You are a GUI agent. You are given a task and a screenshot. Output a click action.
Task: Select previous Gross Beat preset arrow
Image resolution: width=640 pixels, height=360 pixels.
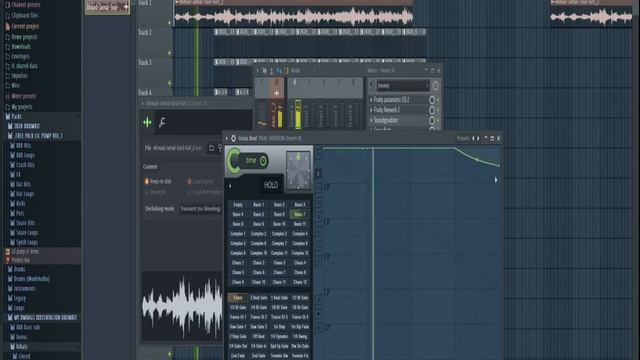click(473, 138)
